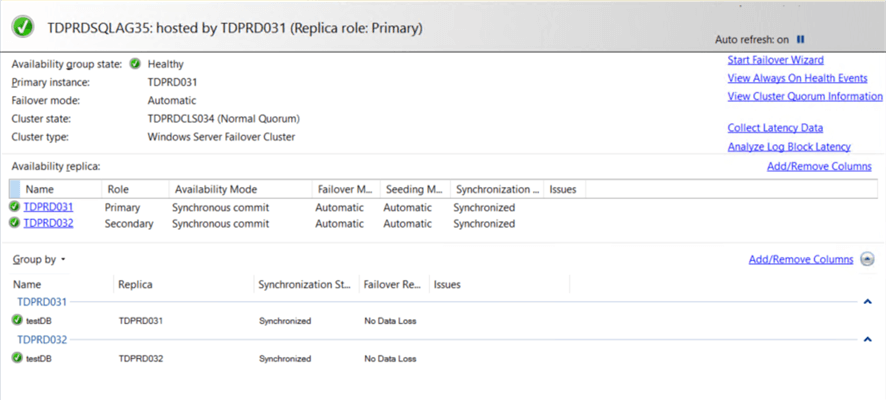View Cluster Quorum Information
886x400 pixels.
pos(804,96)
